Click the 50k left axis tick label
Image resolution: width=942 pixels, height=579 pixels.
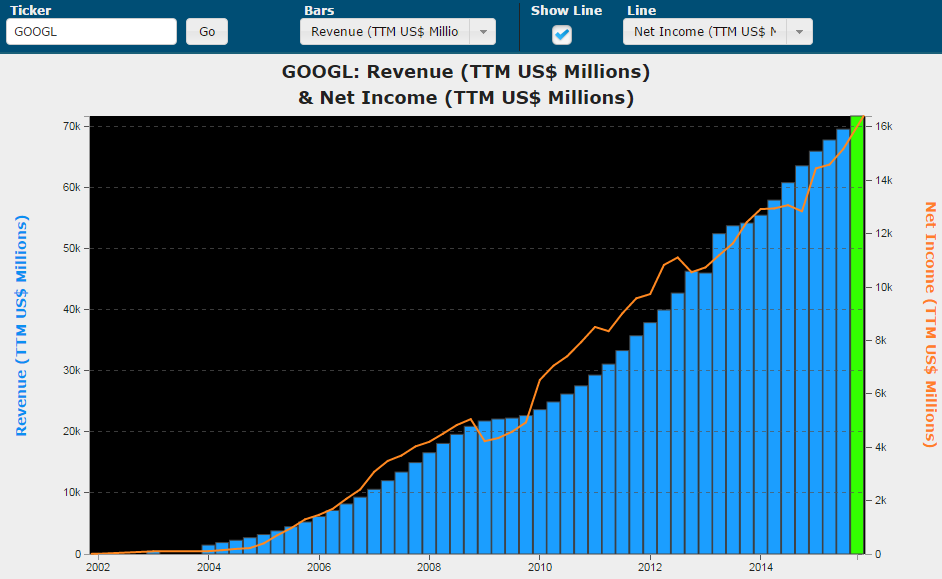(71, 248)
